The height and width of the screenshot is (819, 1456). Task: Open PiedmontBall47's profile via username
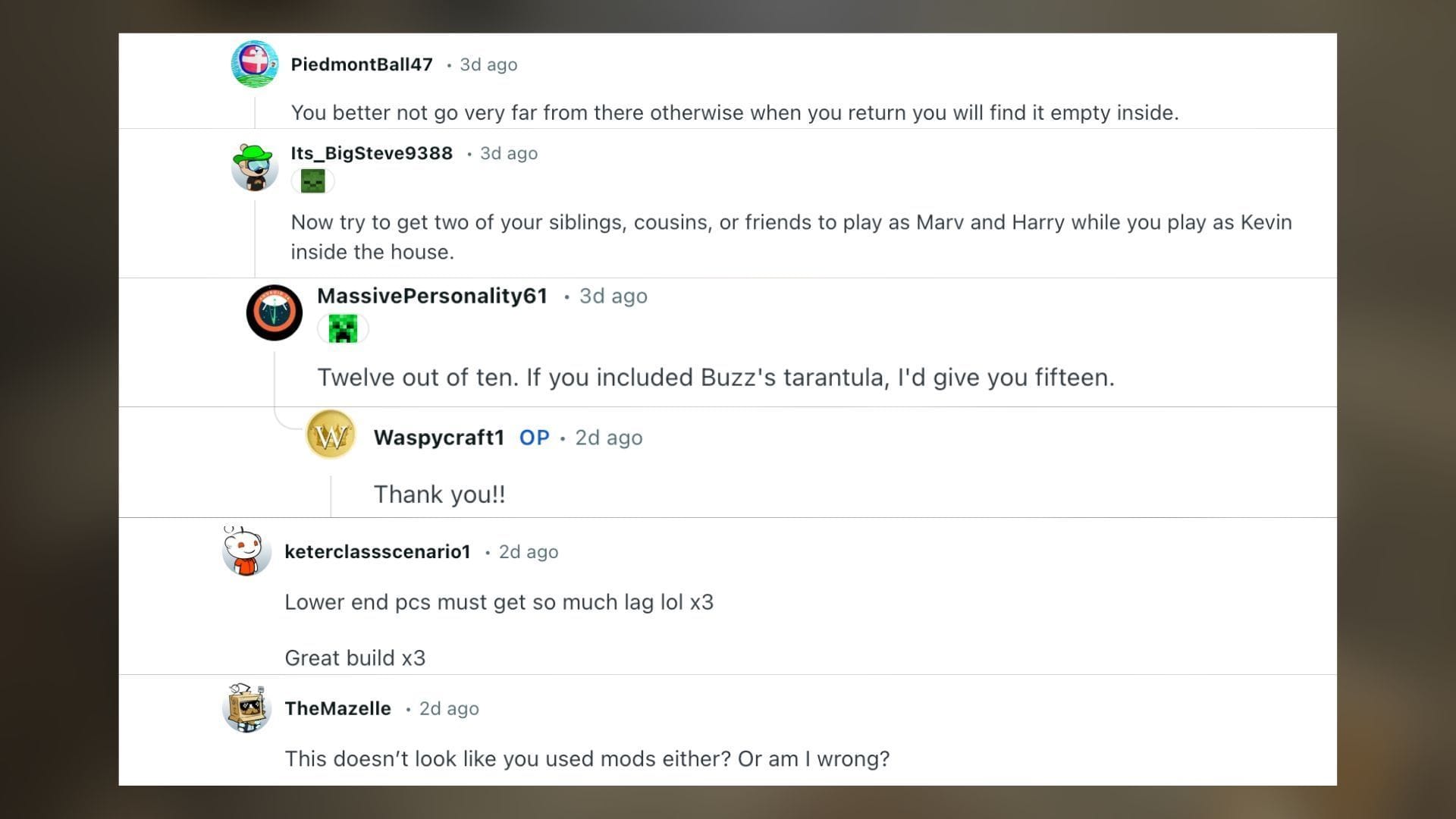tap(362, 64)
